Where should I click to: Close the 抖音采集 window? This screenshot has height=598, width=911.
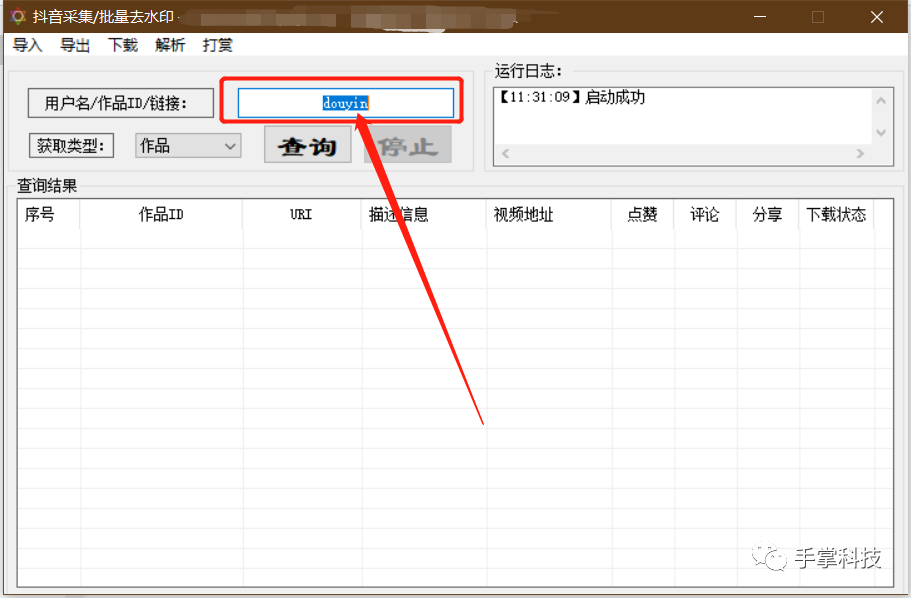pos(877,17)
